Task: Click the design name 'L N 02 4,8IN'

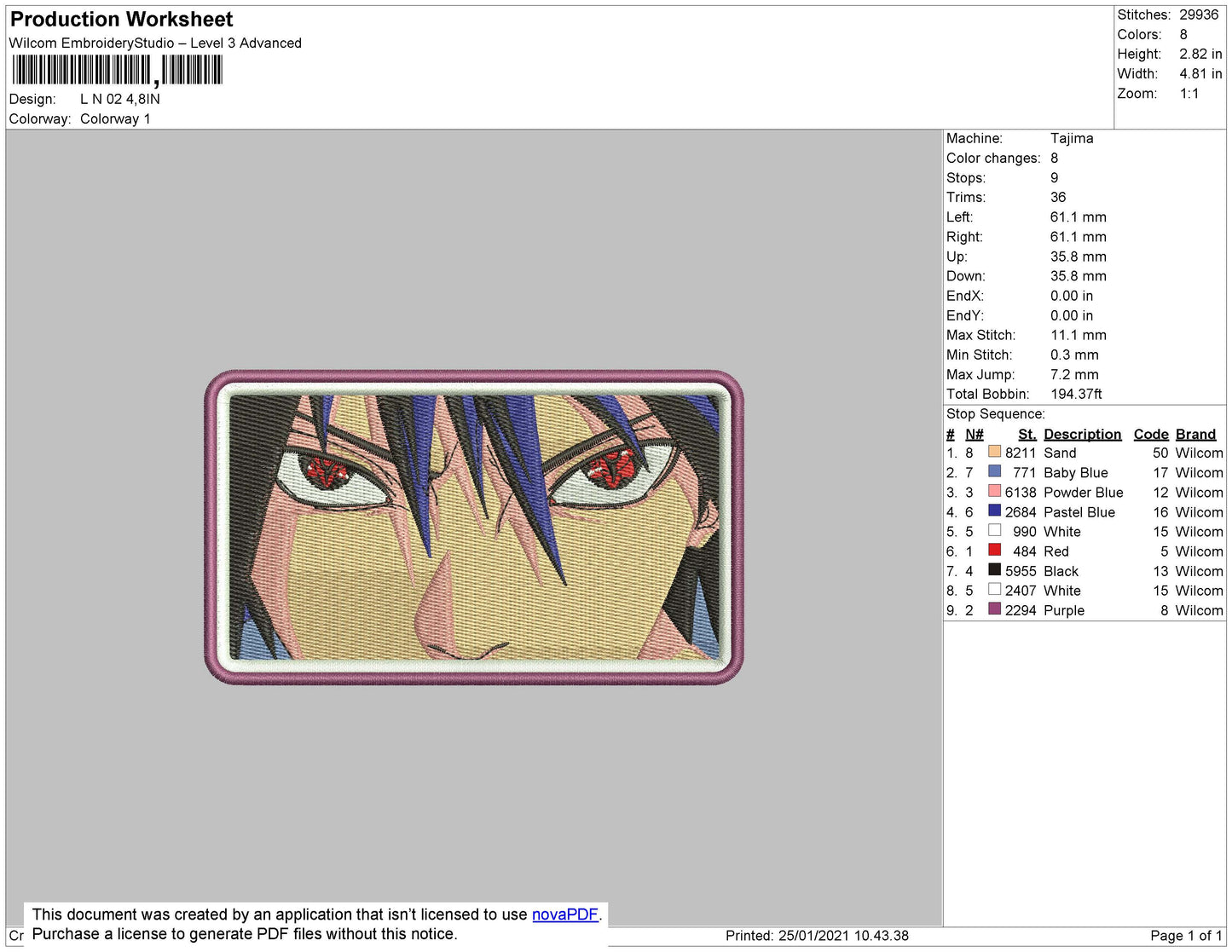Action: [120, 99]
